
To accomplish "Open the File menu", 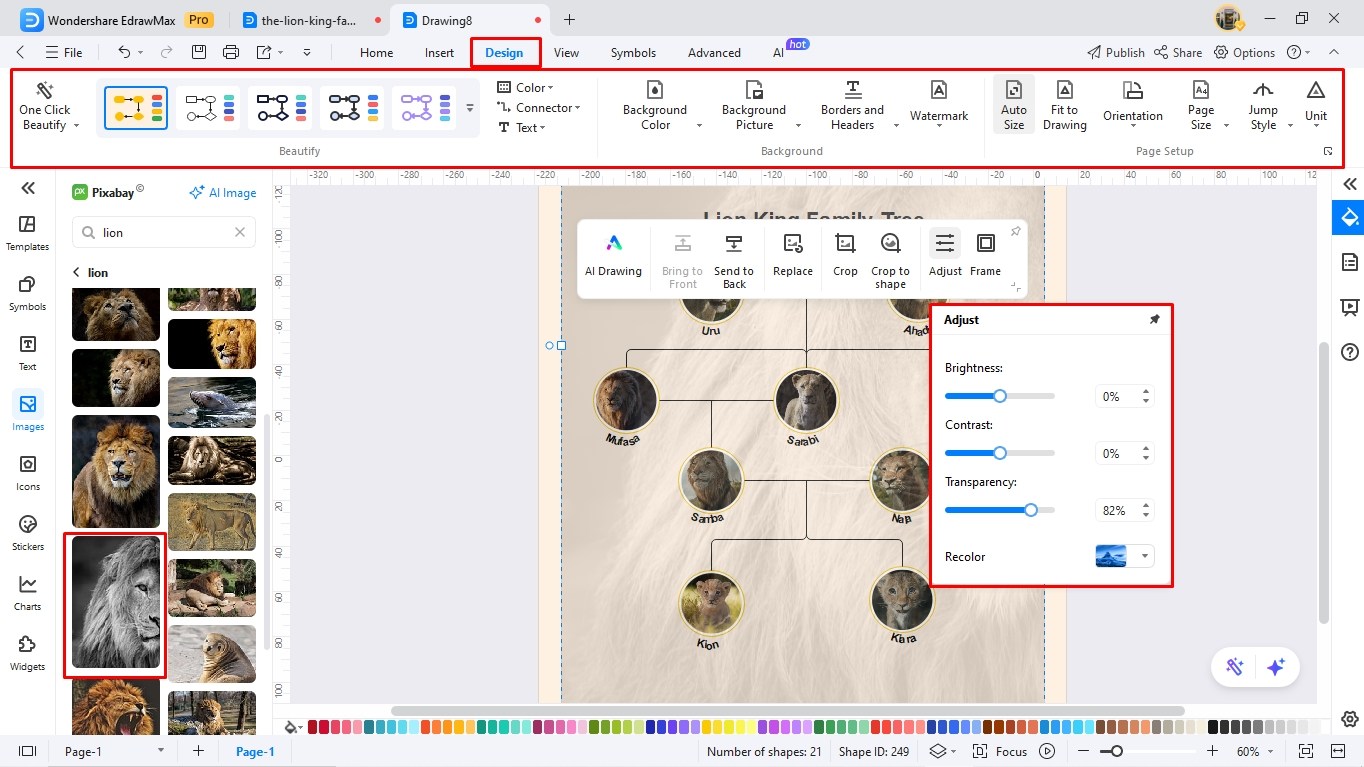I will tap(64, 52).
